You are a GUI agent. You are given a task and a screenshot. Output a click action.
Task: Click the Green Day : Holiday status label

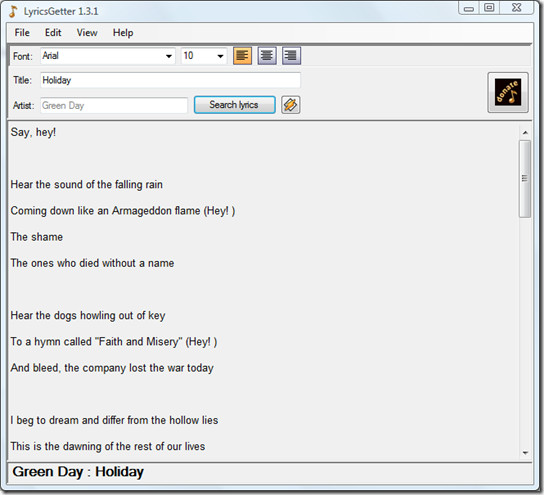[78, 472]
